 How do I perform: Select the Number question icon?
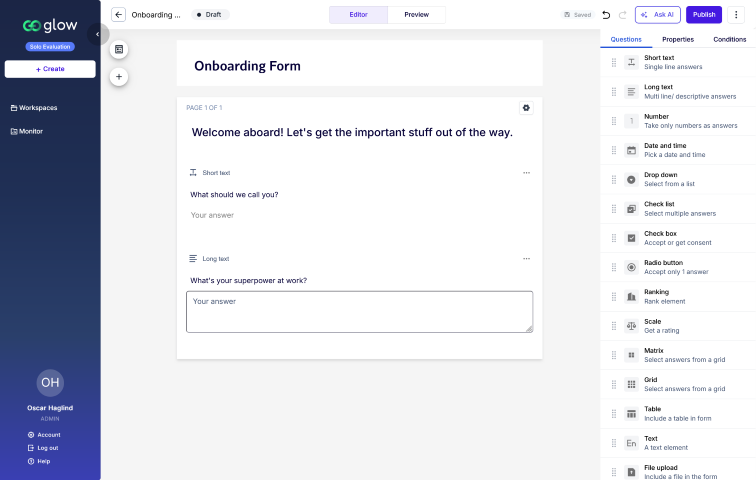pyautogui.click(x=631, y=121)
